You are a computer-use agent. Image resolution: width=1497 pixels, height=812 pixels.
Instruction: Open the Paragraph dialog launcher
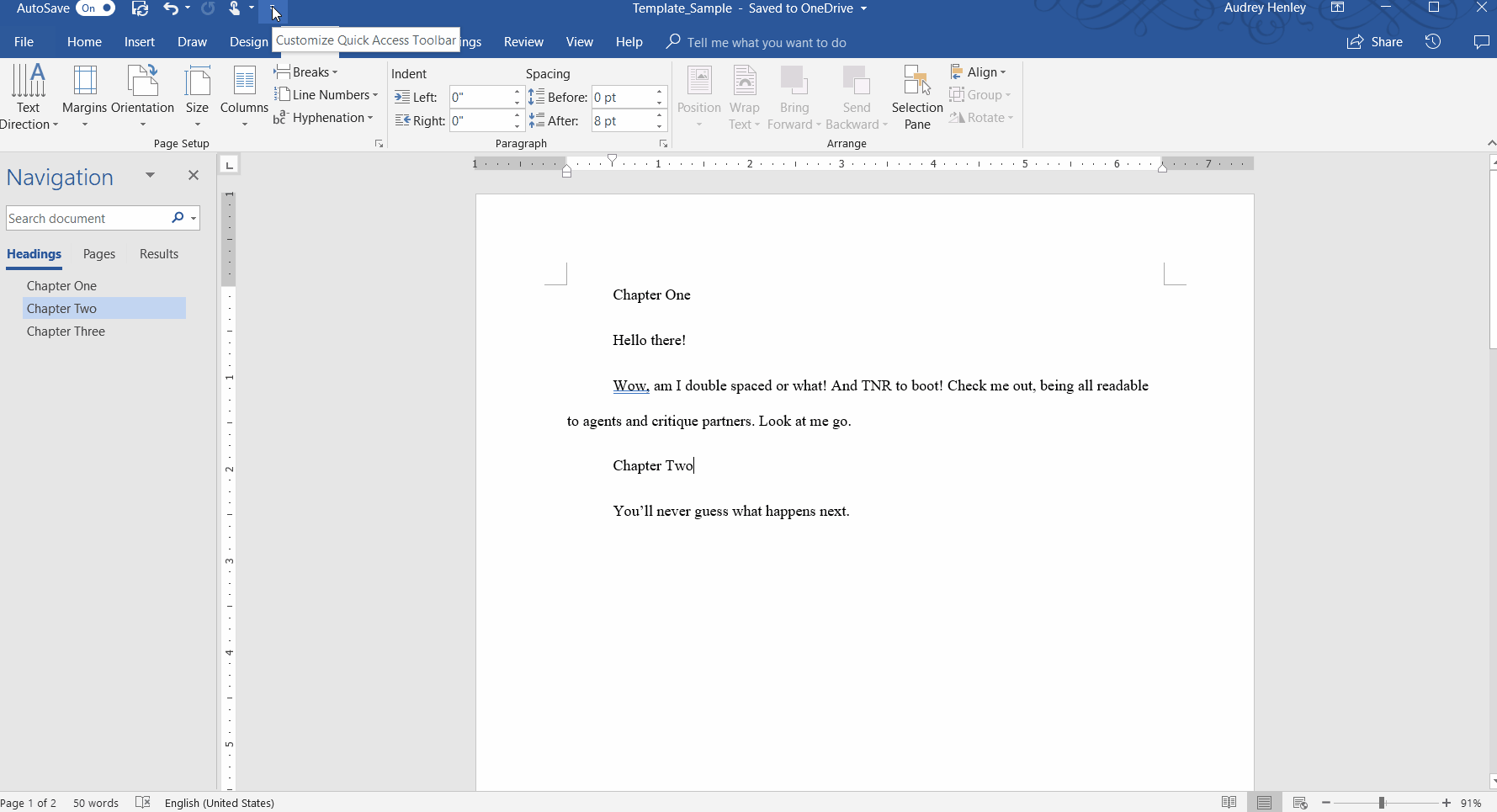663,144
